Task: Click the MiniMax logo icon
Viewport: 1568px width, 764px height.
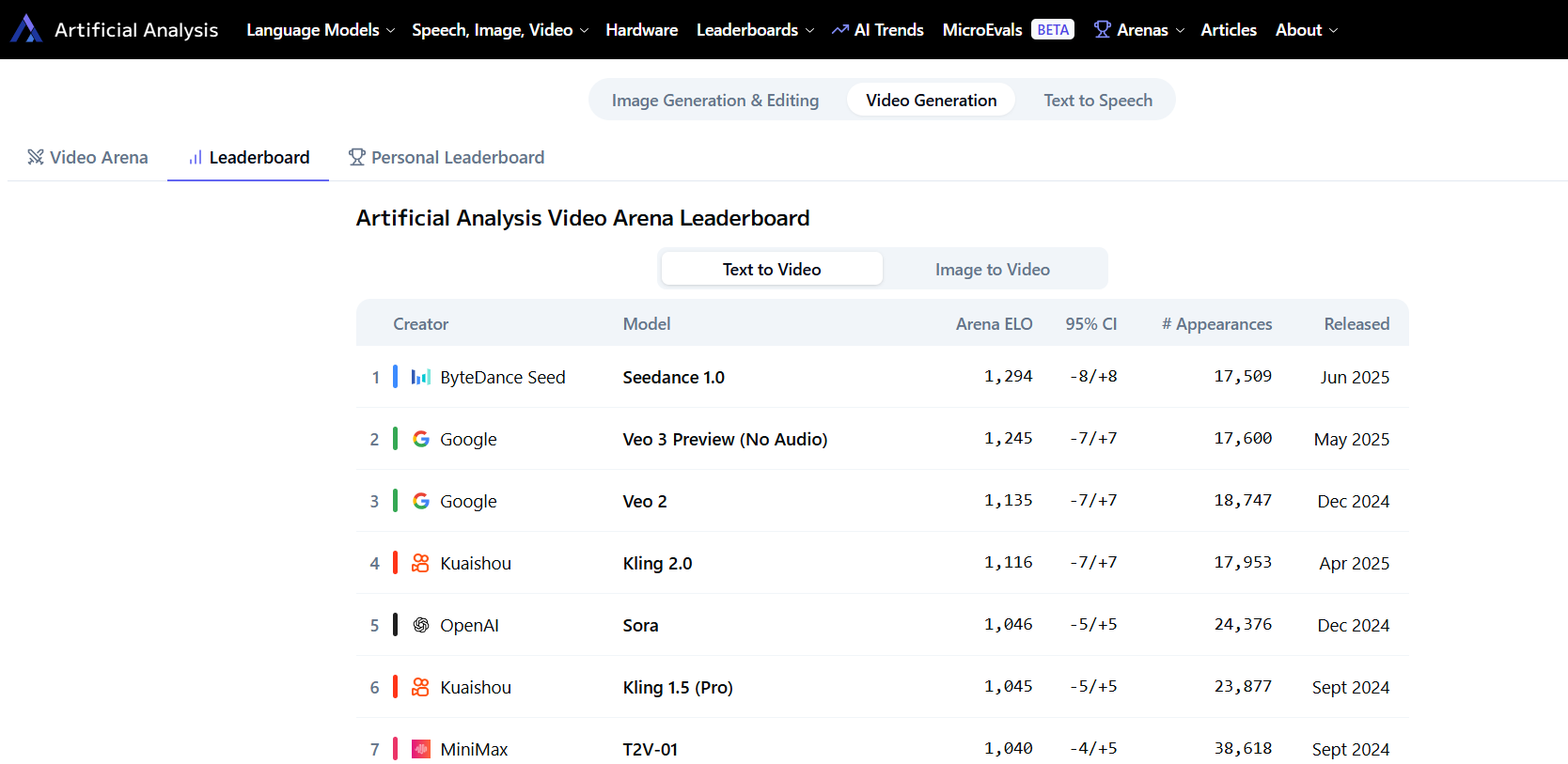Action: click(421, 749)
